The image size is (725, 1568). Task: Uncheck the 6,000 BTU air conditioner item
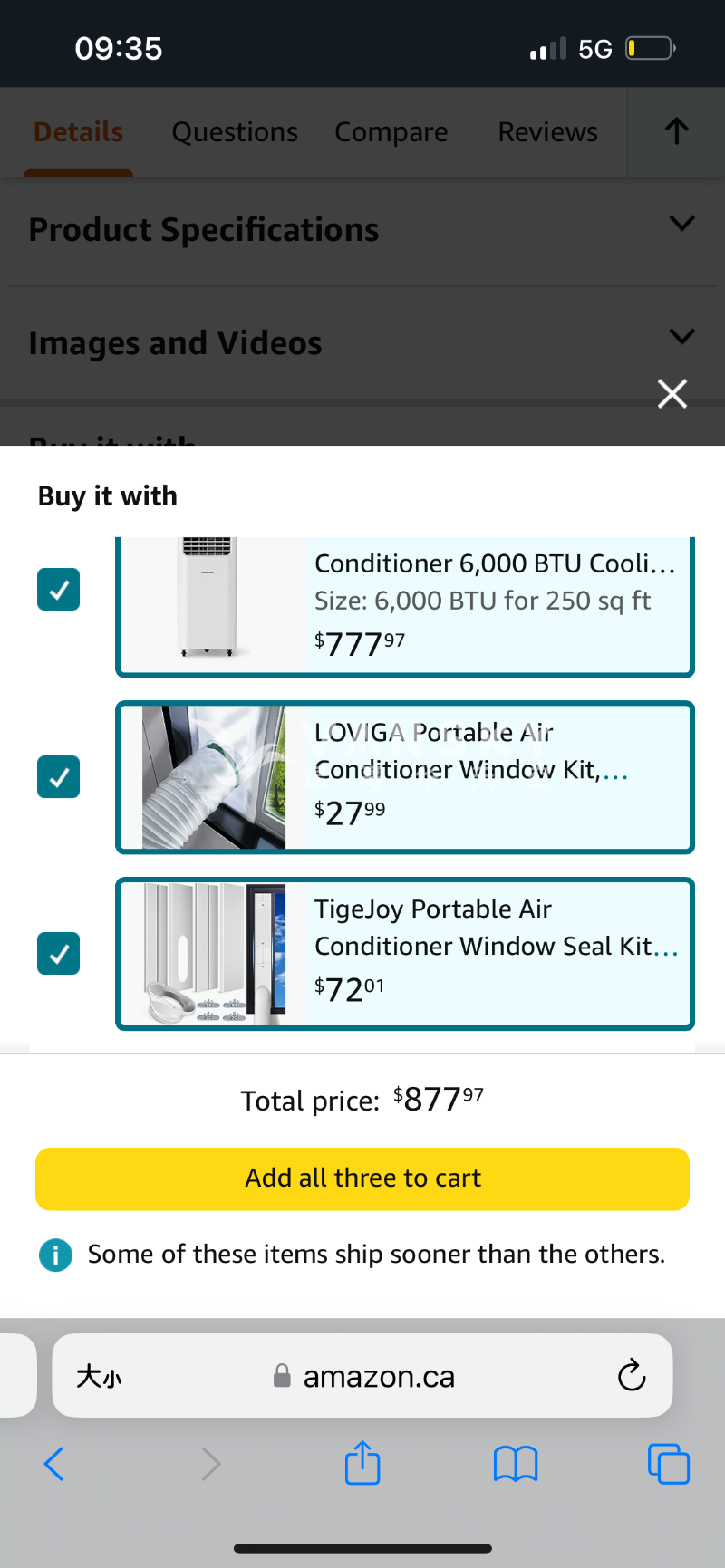(x=59, y=590)
